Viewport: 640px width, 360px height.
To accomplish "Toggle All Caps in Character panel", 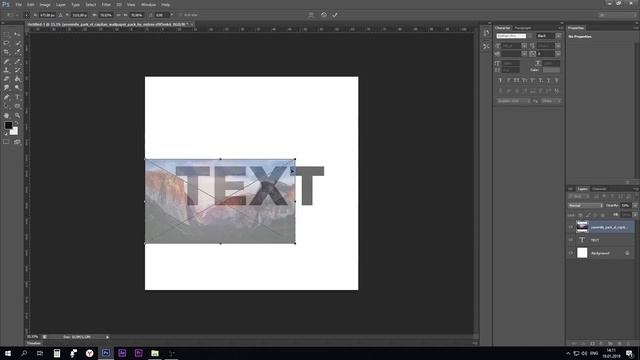I will 516,81.
